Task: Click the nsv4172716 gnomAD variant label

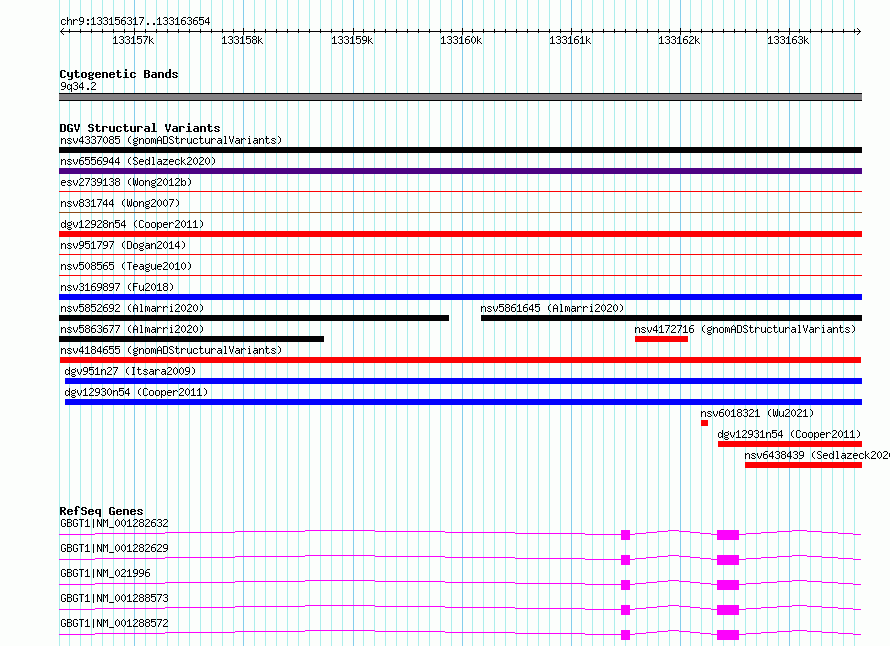Action: pyautogui.click(x=745, y=329)
